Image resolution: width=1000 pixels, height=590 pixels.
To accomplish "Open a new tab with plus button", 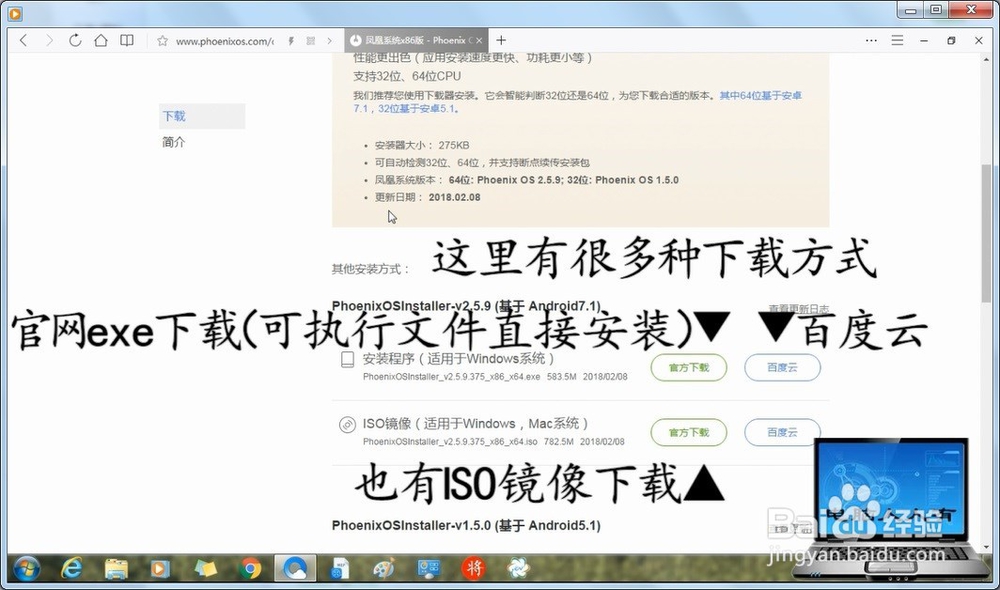I will click(x=501, y=40).
